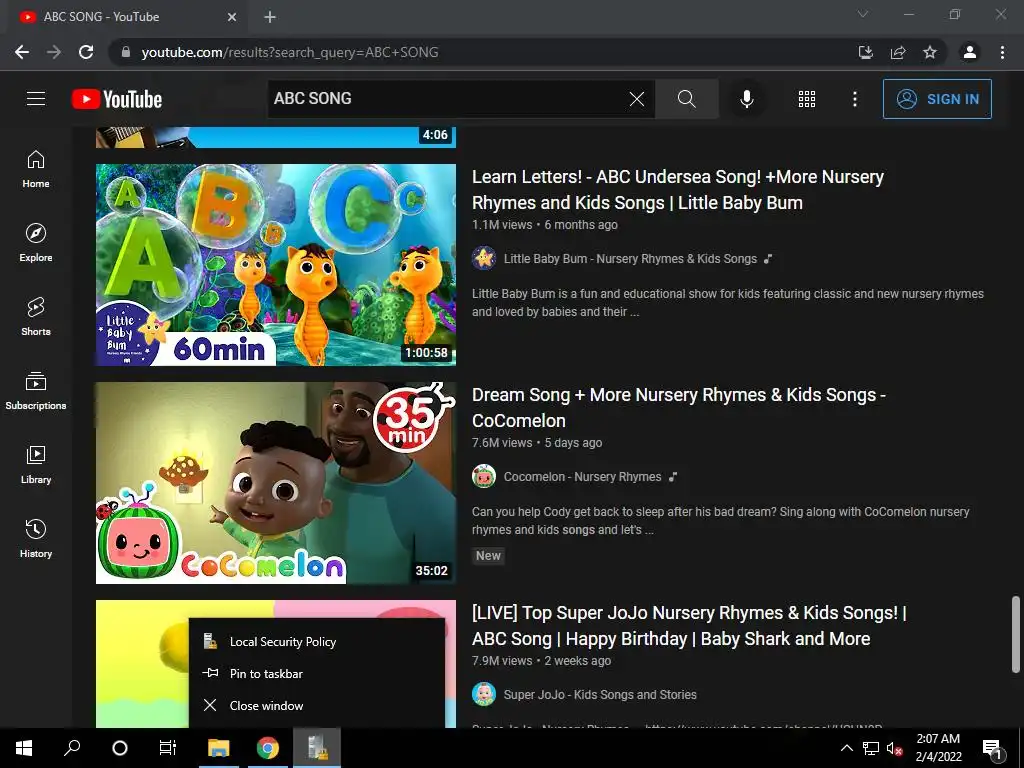Viewport: 1024px width, 768px height.
Task: Open Cocomelon channel avatar
Action: point(484,477)
